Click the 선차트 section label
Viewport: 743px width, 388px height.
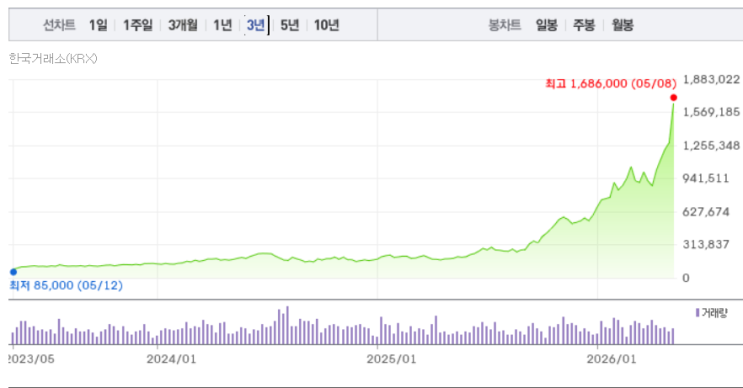[59, 25]
